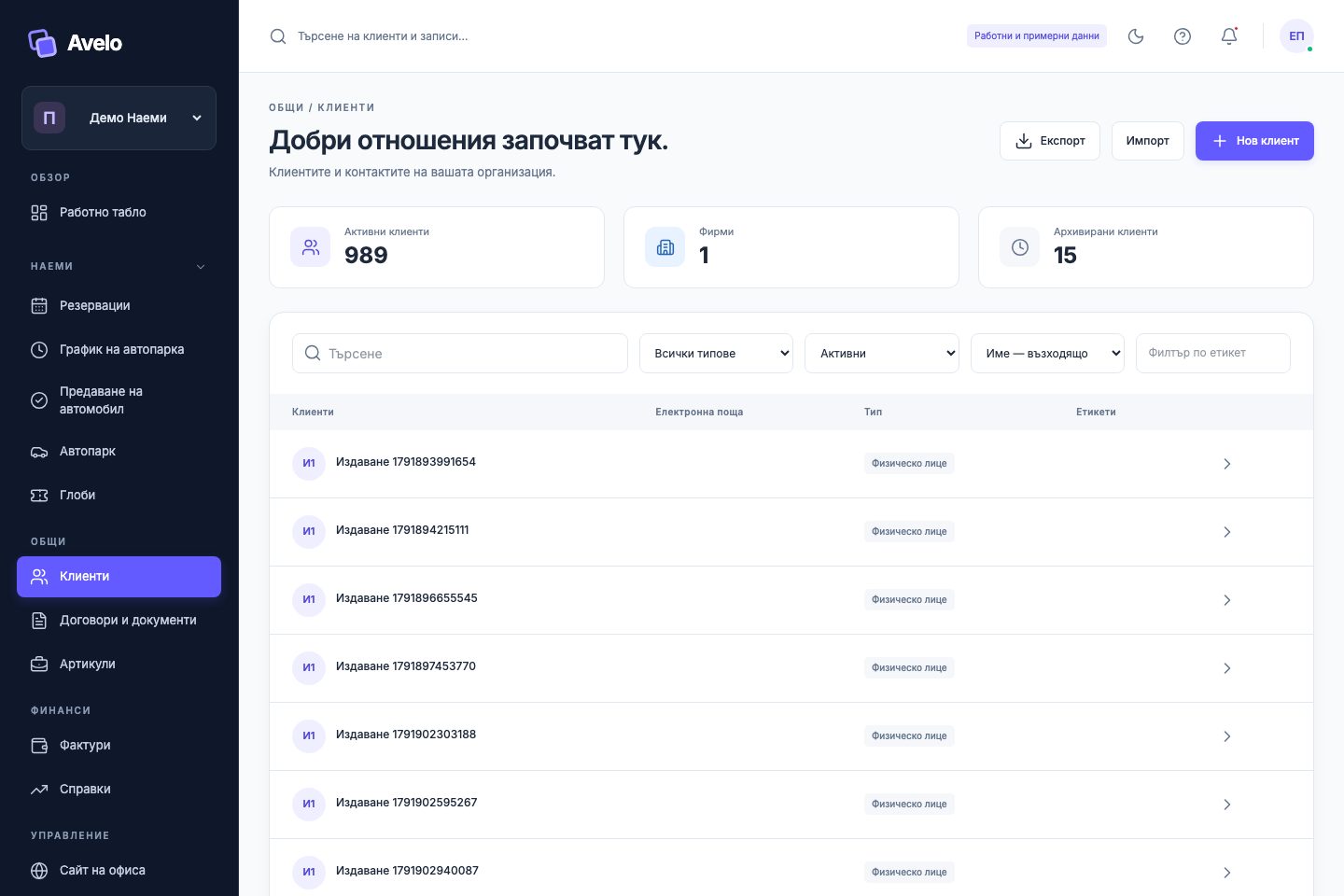This screenshot has width=1344, height=896.
Task: Go to Работно табло
Action: tap(119, 213)
